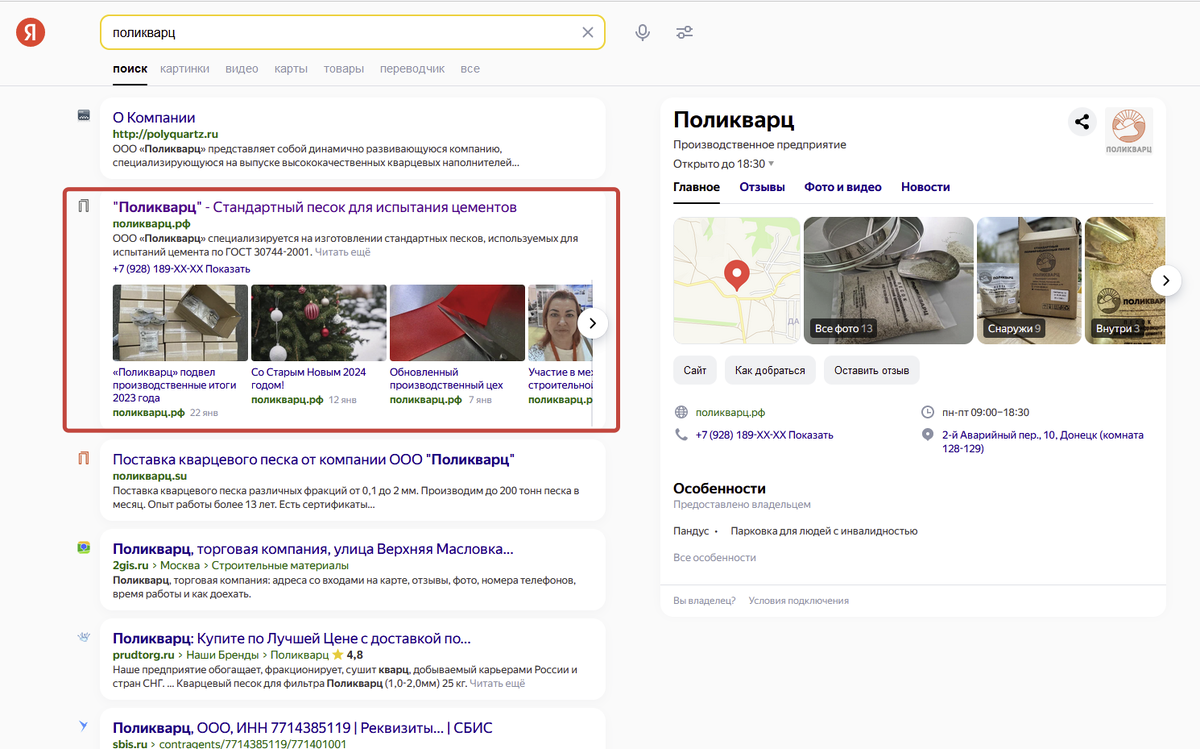Open the 'карты' tab
The image size is (1200, 749).
(x=291, y=69)
